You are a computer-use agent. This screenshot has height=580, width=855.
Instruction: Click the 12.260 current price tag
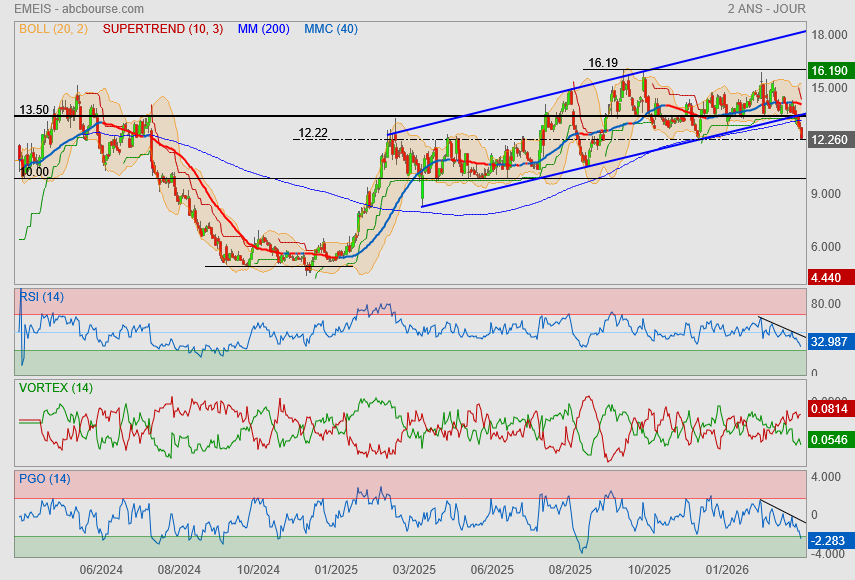830,140
